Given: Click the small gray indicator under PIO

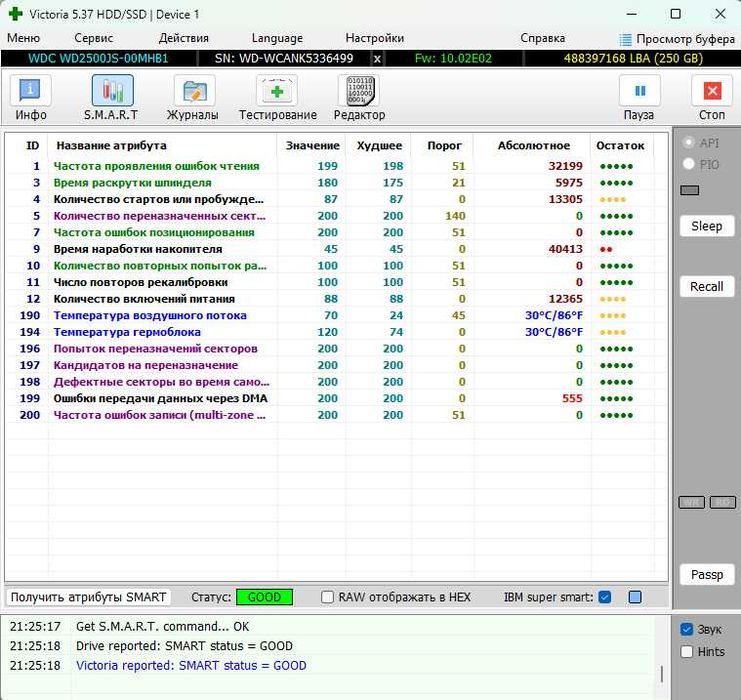Looking at the screenshot, I should 689,190.
